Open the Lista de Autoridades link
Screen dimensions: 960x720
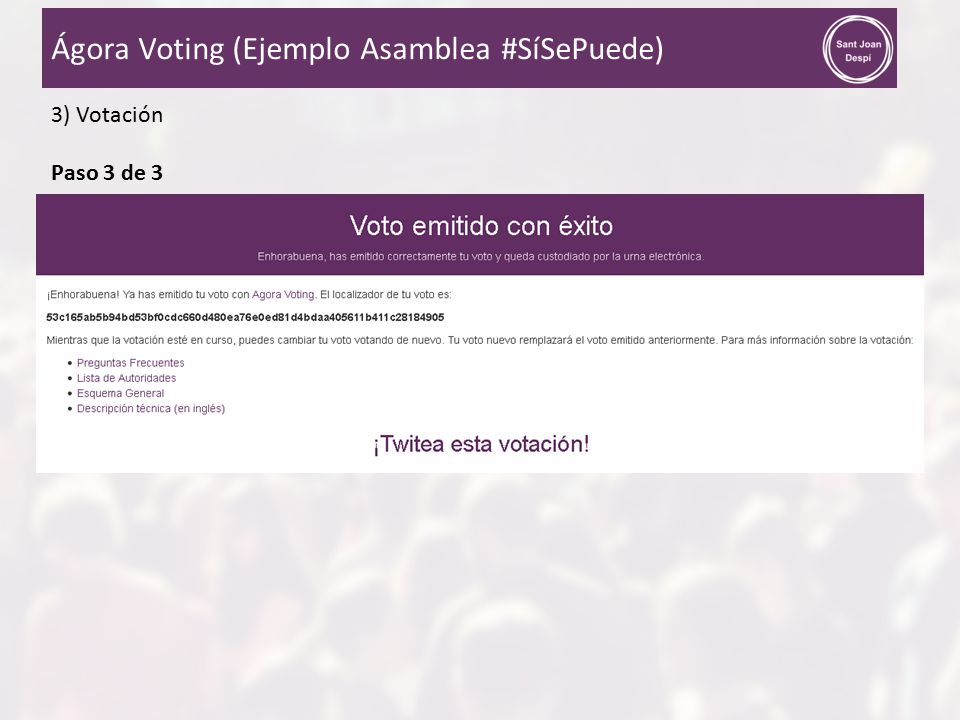pyautogui.click(x=126, y=378)
